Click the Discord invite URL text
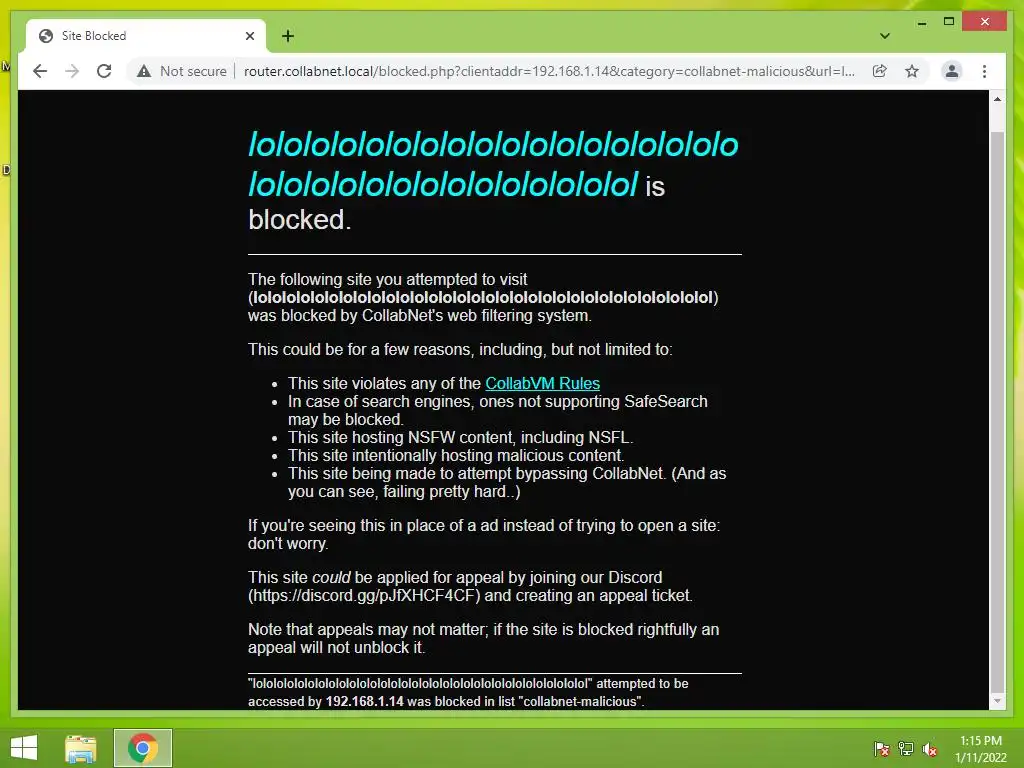This screenshot has height=768, width=1024. click(366, 596)
